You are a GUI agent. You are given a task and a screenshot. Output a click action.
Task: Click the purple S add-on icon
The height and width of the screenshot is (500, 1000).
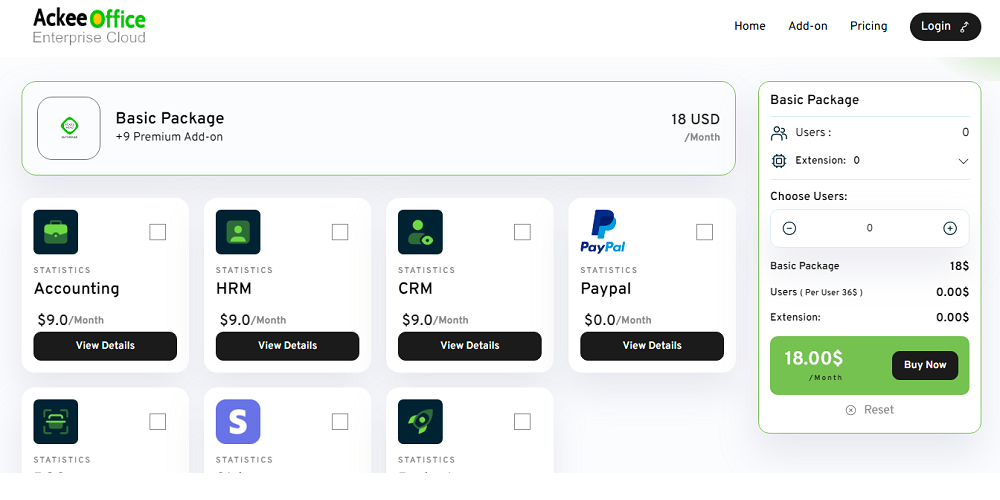pos(238,422)
